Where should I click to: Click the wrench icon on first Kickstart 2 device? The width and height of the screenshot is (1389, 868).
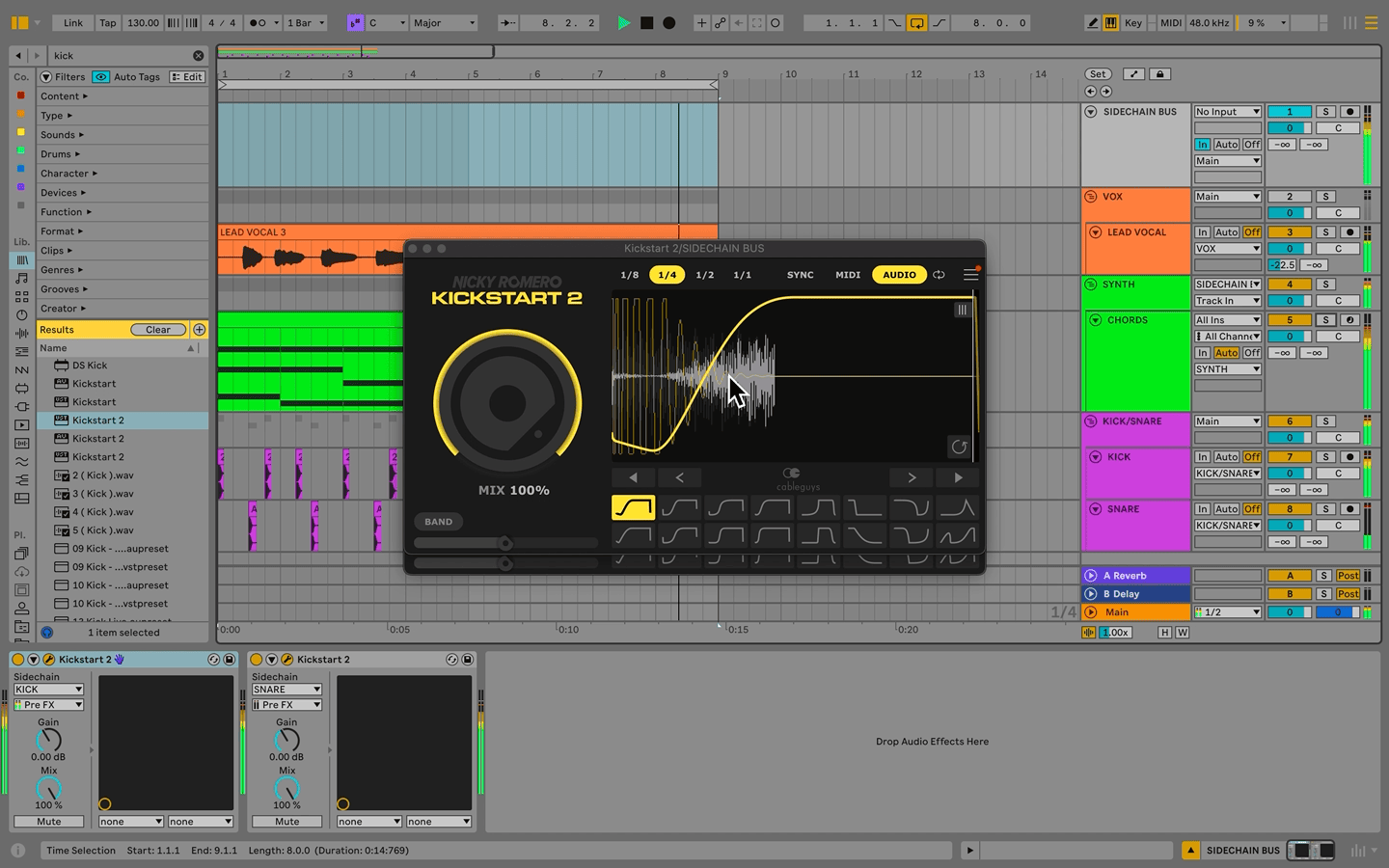coord(48,660)
